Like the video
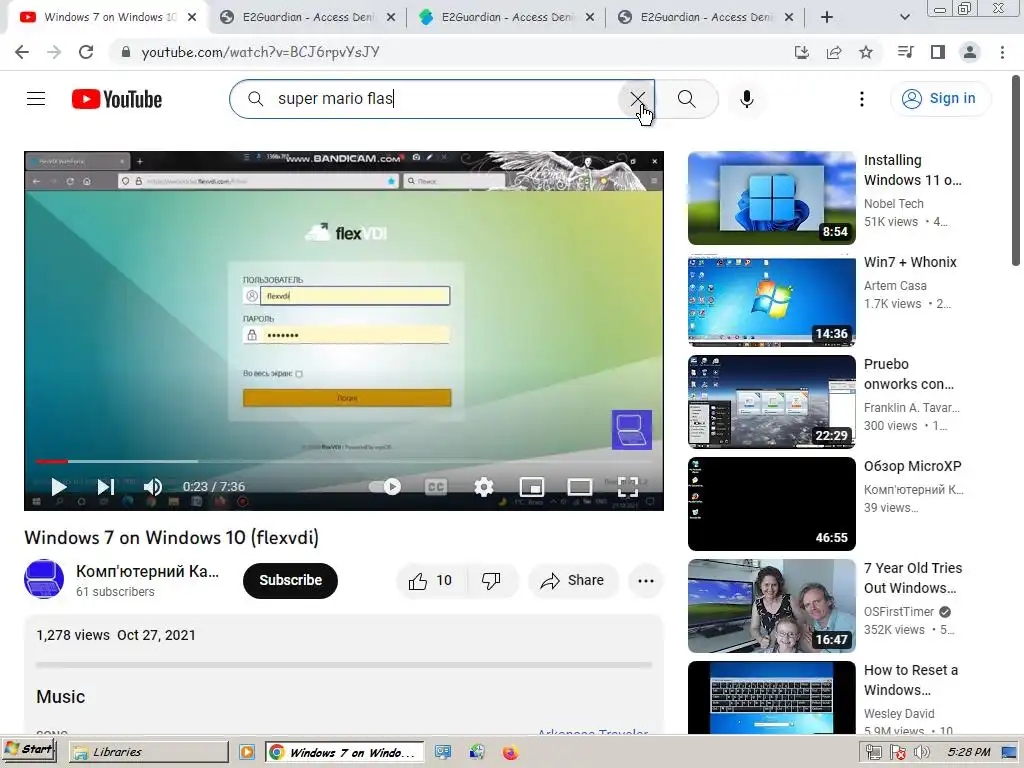 431,581
